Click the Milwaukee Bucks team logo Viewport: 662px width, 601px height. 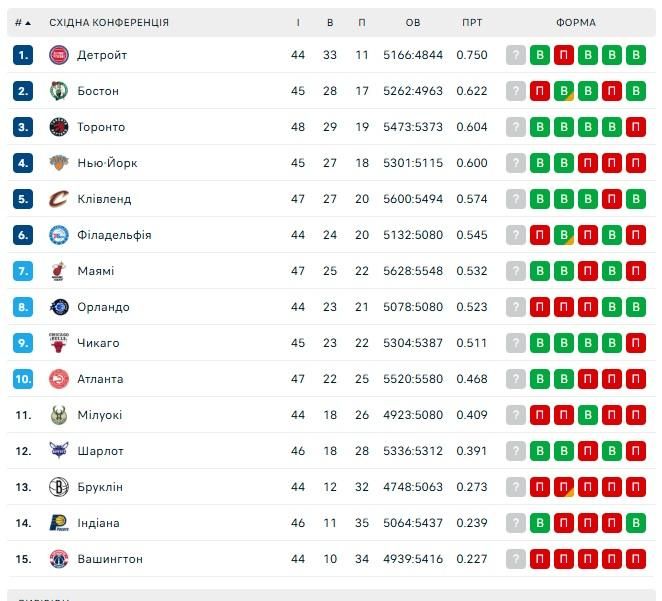tap(58, 415)
